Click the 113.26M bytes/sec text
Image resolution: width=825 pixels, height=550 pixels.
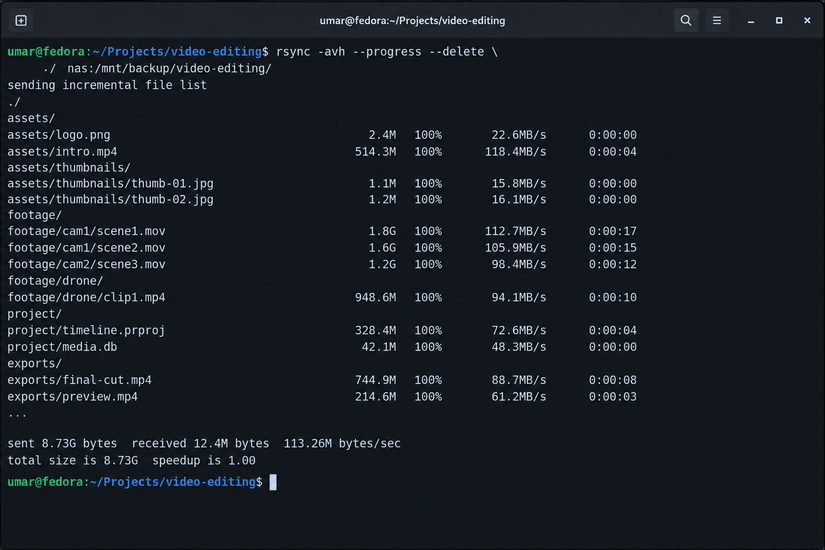pos(342,444)
